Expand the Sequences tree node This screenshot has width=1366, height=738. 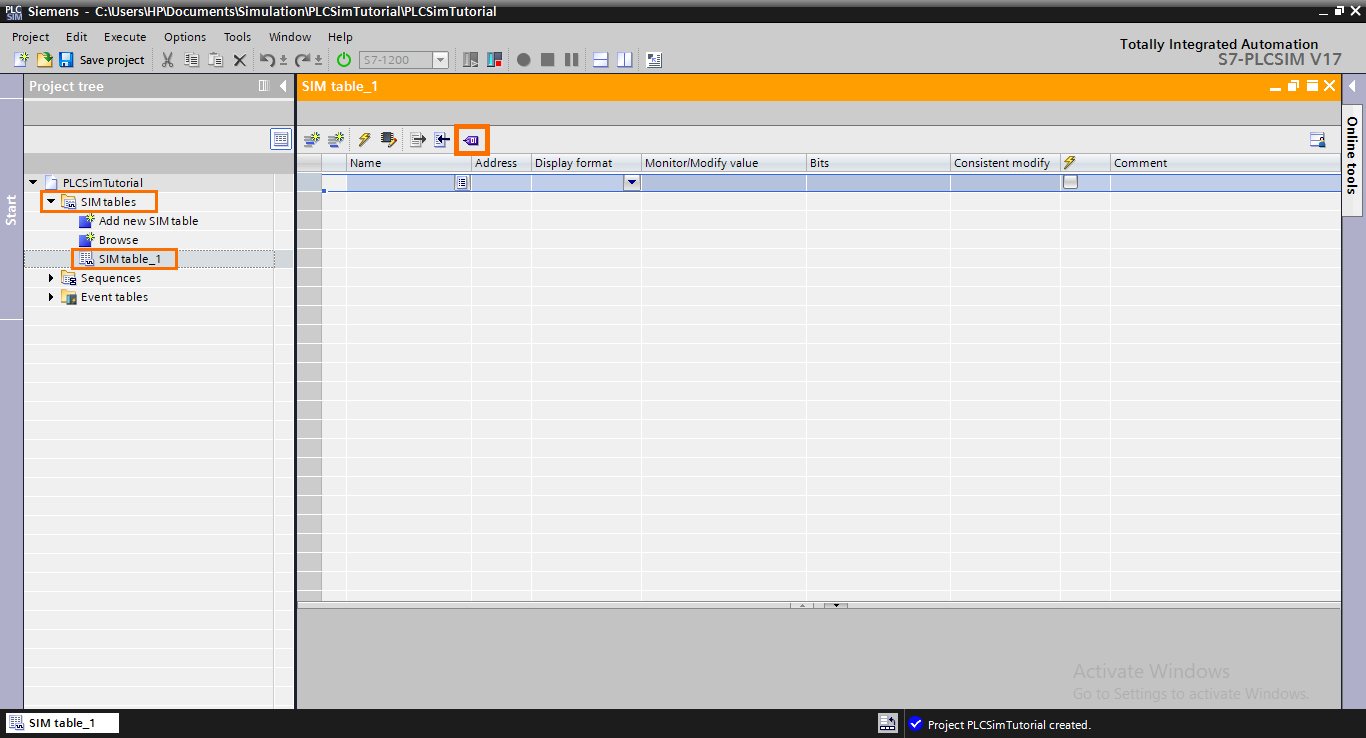coord(51,277)
